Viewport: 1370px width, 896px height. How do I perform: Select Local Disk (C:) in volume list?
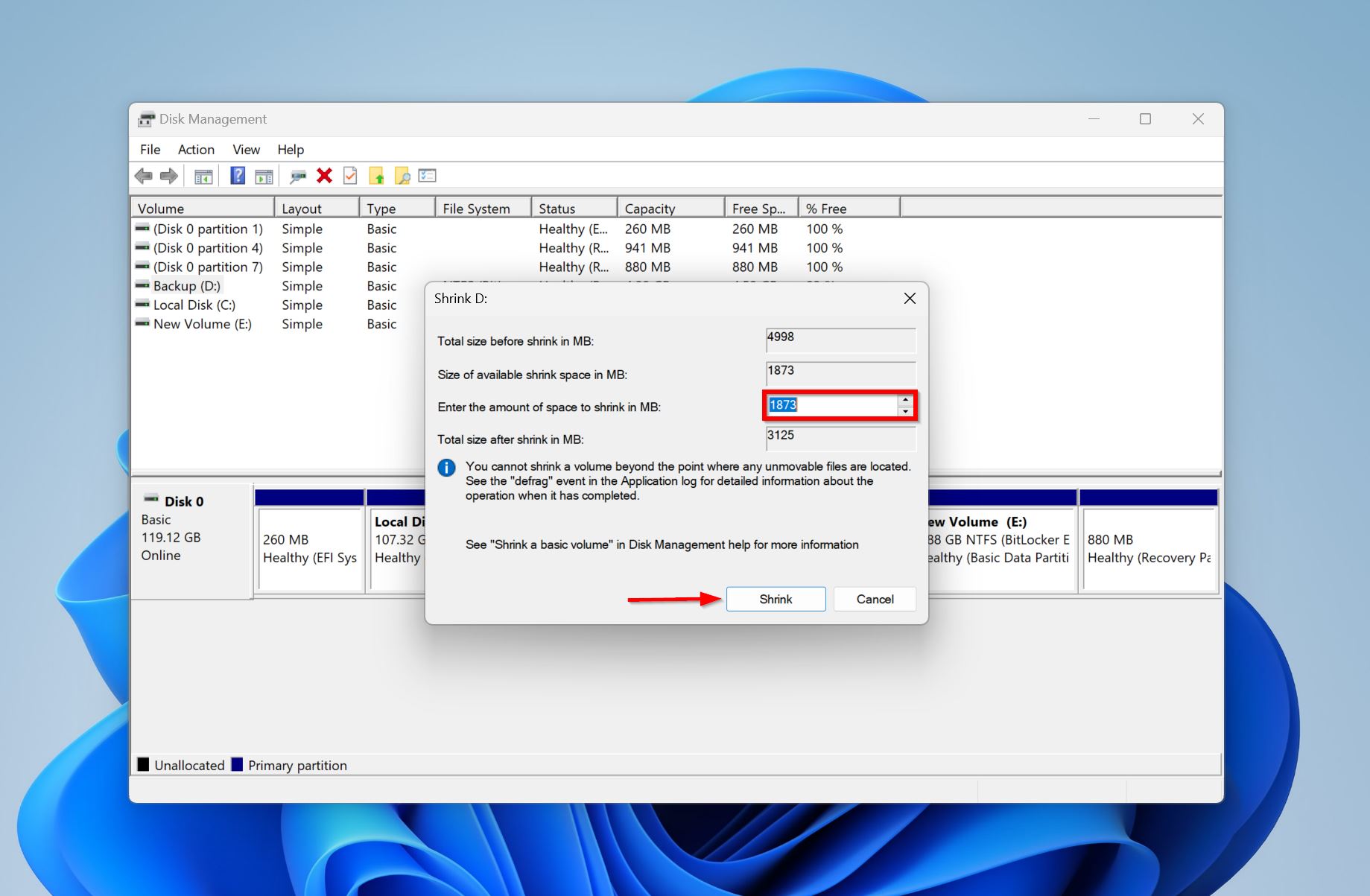(194, 305)
